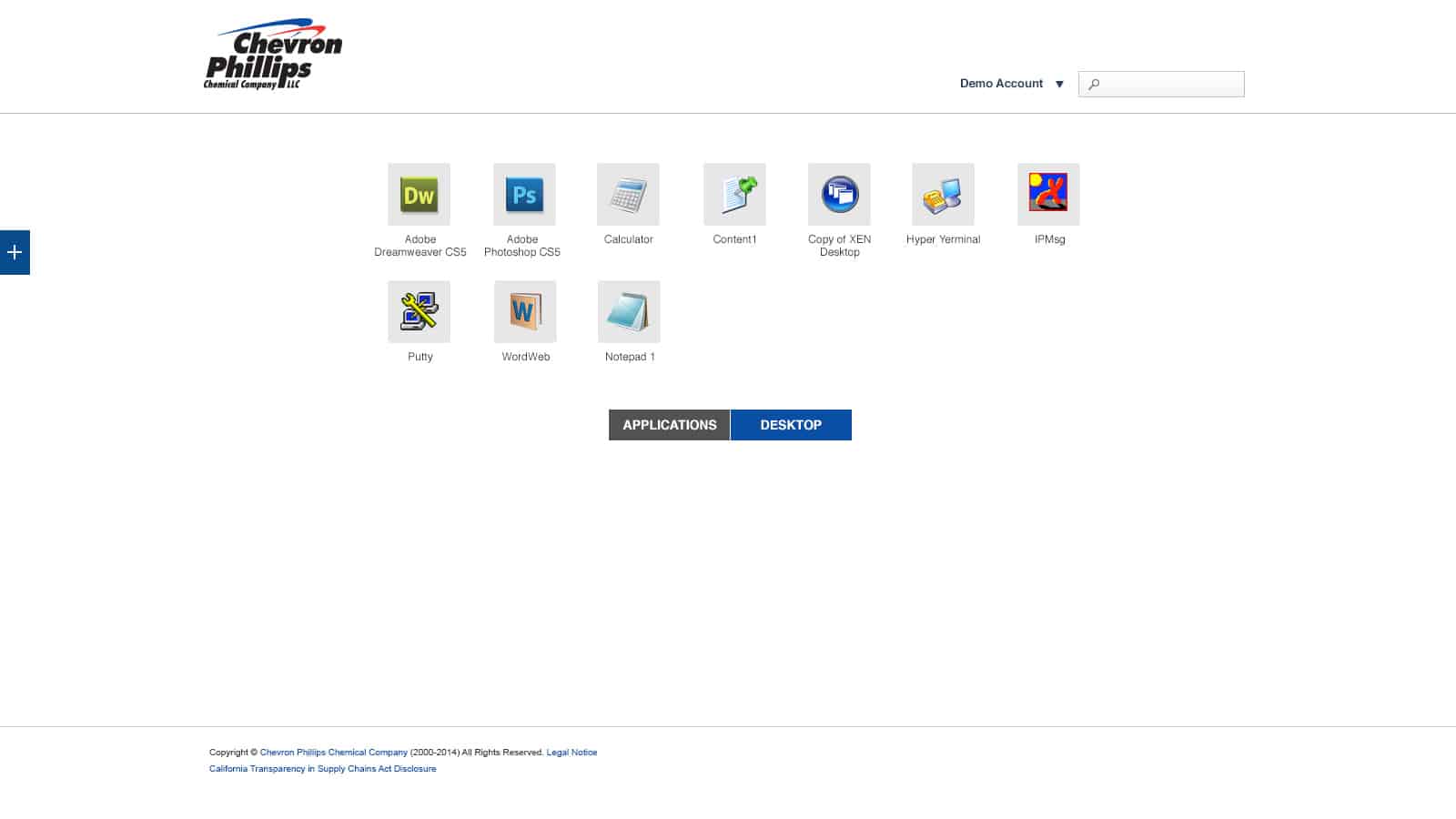This screenshot has width=1456, height=819.
Task: Open the Putty application icon
Action: tap(419, 311)
